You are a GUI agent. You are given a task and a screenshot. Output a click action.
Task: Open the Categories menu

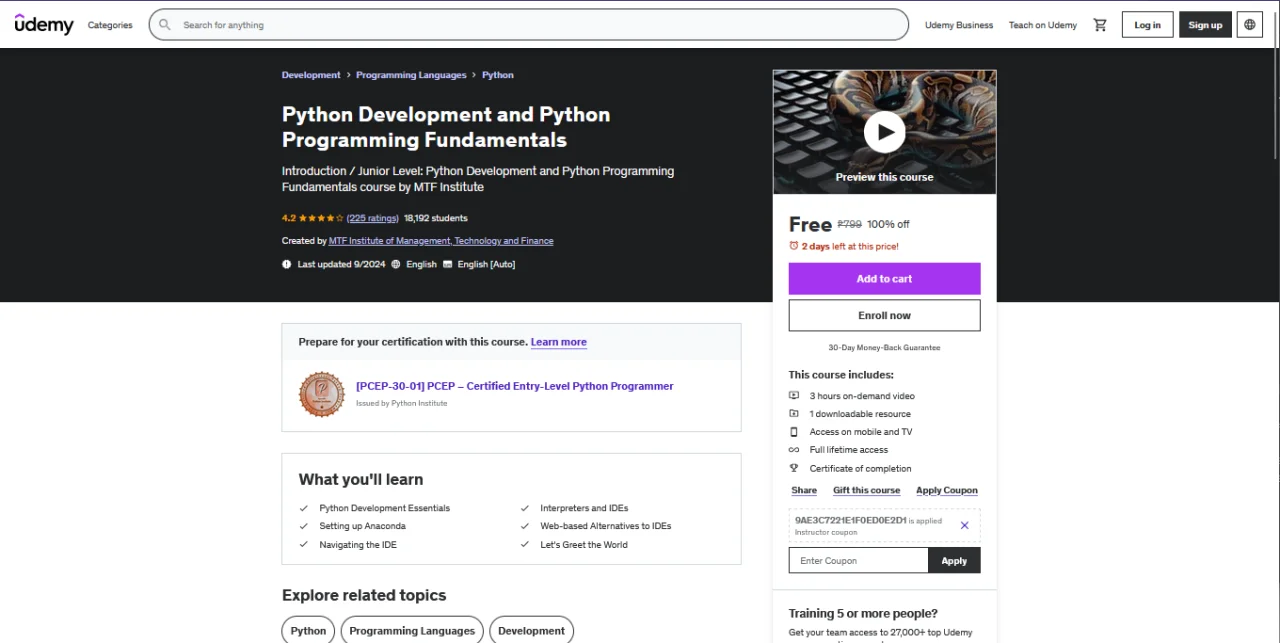[110, 25]
